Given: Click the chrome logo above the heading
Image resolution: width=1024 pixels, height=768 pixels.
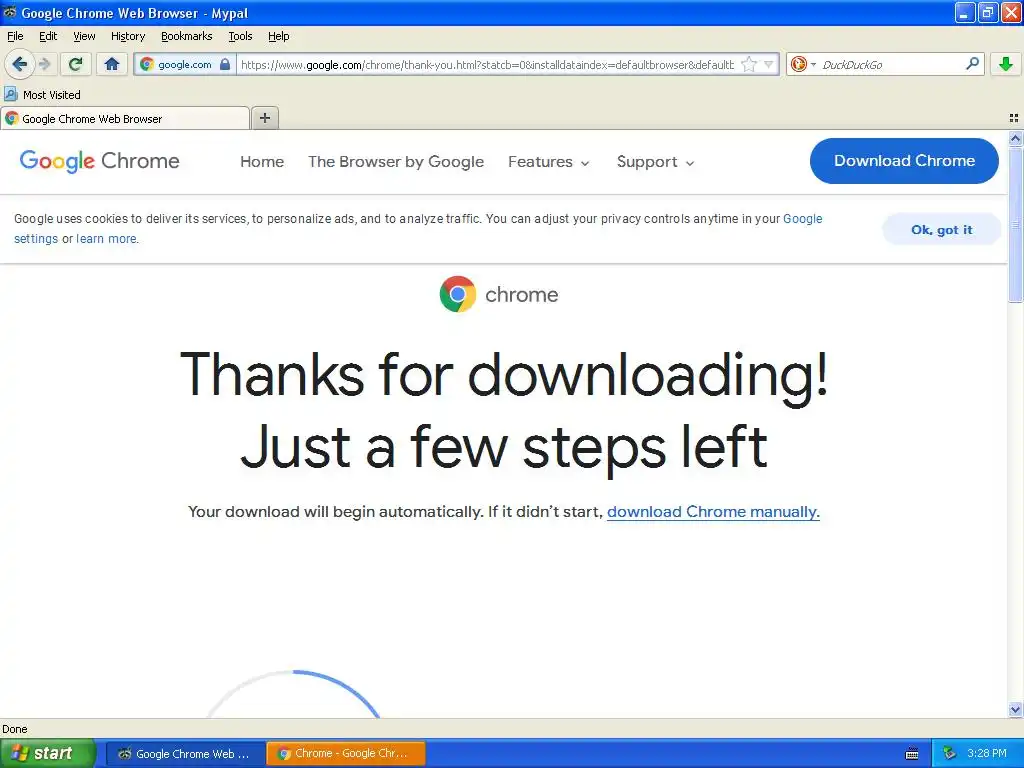Looking at the screenshot, I should (x=499, y=295).
